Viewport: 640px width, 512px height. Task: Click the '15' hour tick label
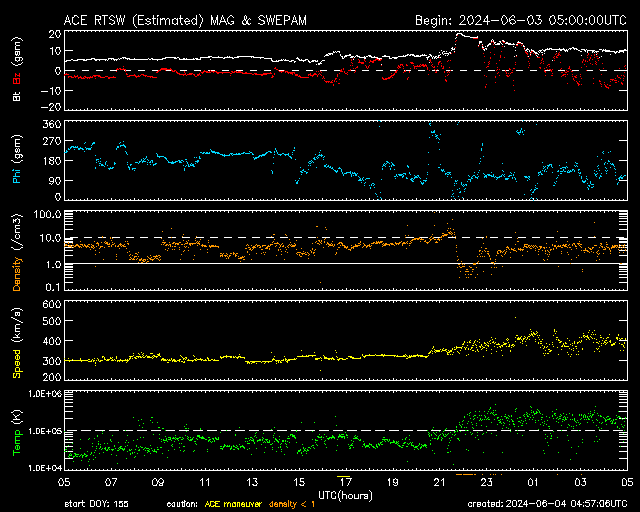299,482
